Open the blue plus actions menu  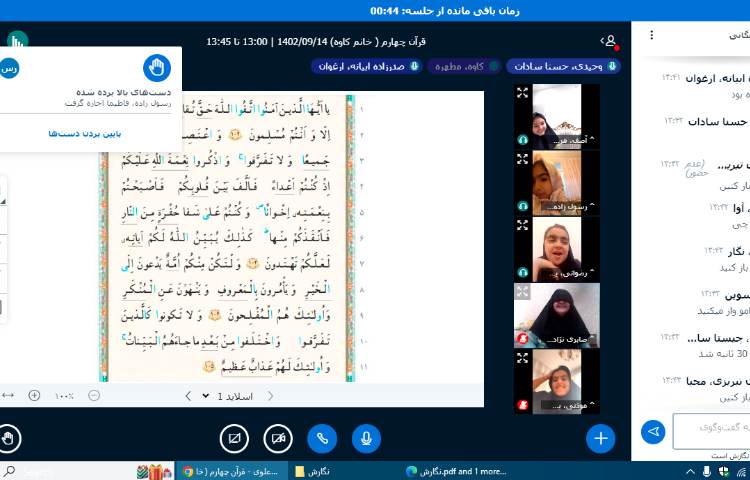[600, 438]
